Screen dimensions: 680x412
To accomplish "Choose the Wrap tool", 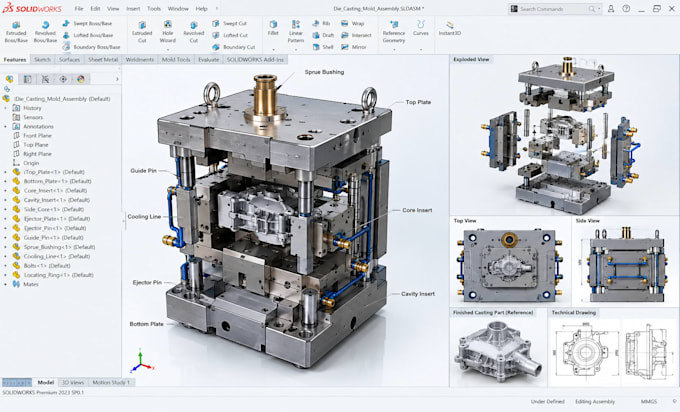I will coord(352,23).
